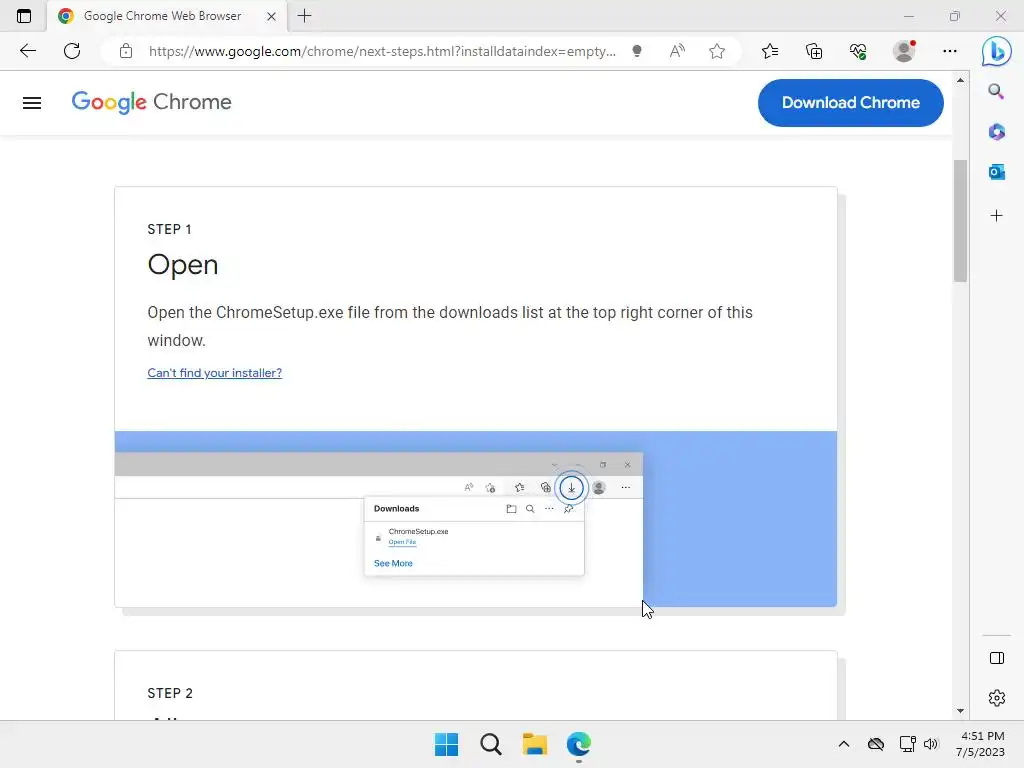Show hidden system tray icons
Image resolution: width=1024 pixels, height=768 pixels.
click(x=844, y=744)
